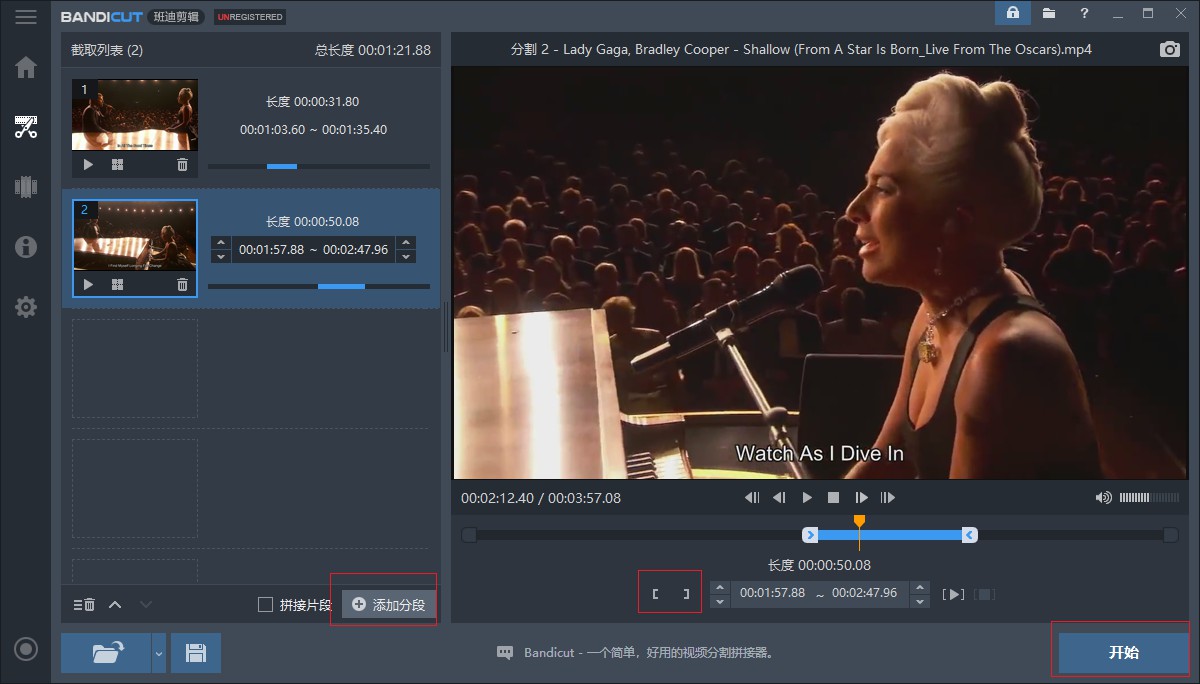The width and height of the screenshot is (1200, 684).
Task: Click the 添加分段 button
Action: coord(389,604)
